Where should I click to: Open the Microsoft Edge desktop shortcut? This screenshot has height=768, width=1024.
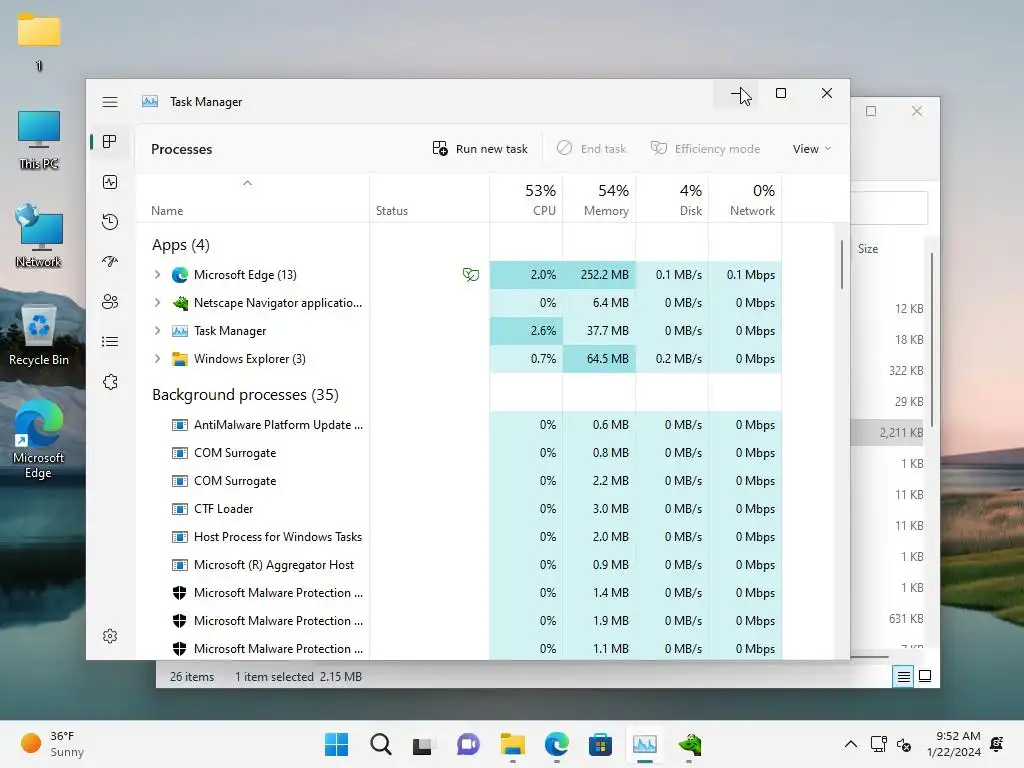point(39,440)
